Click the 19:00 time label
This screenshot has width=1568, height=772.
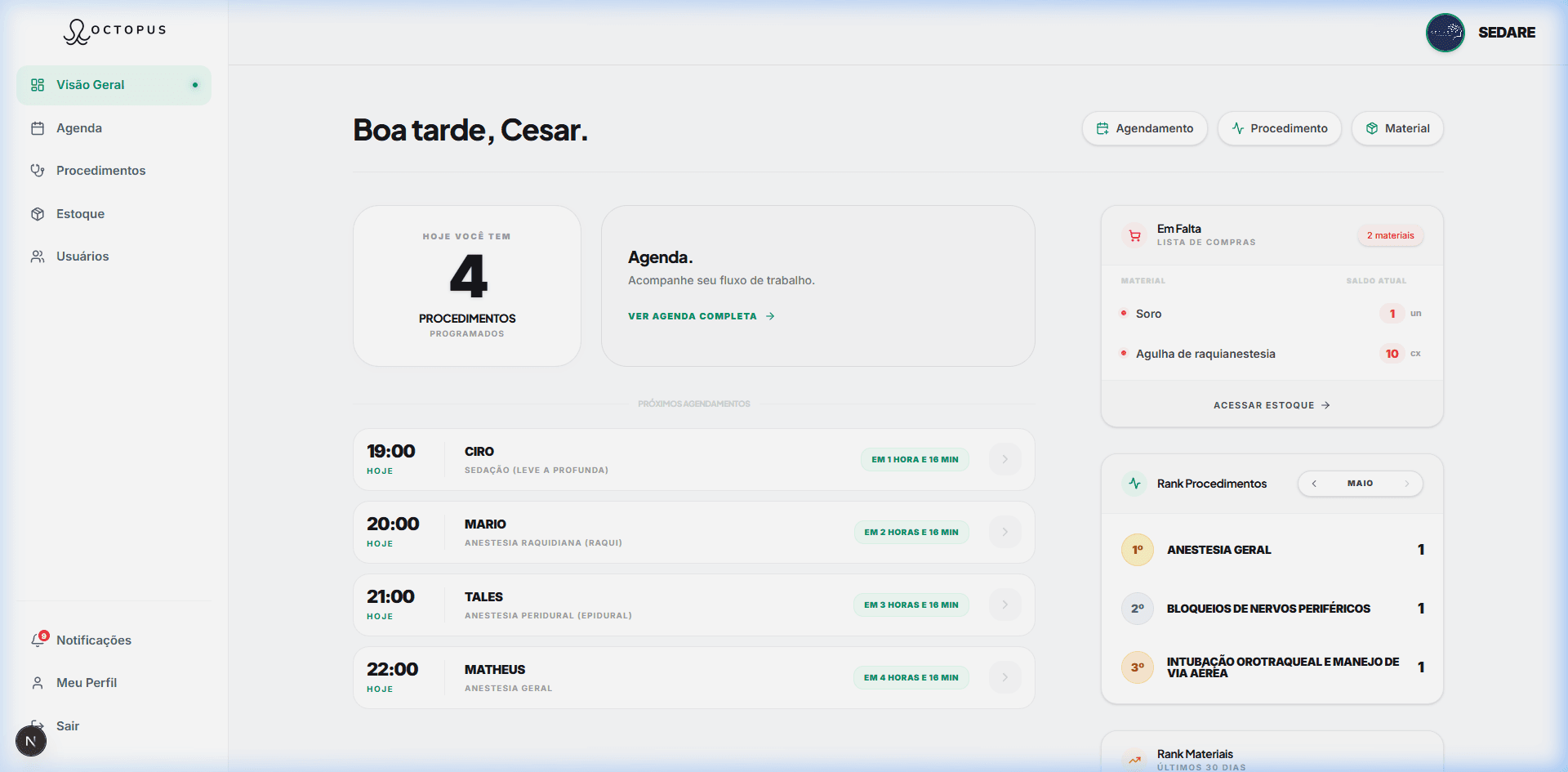tap(391, 451)
